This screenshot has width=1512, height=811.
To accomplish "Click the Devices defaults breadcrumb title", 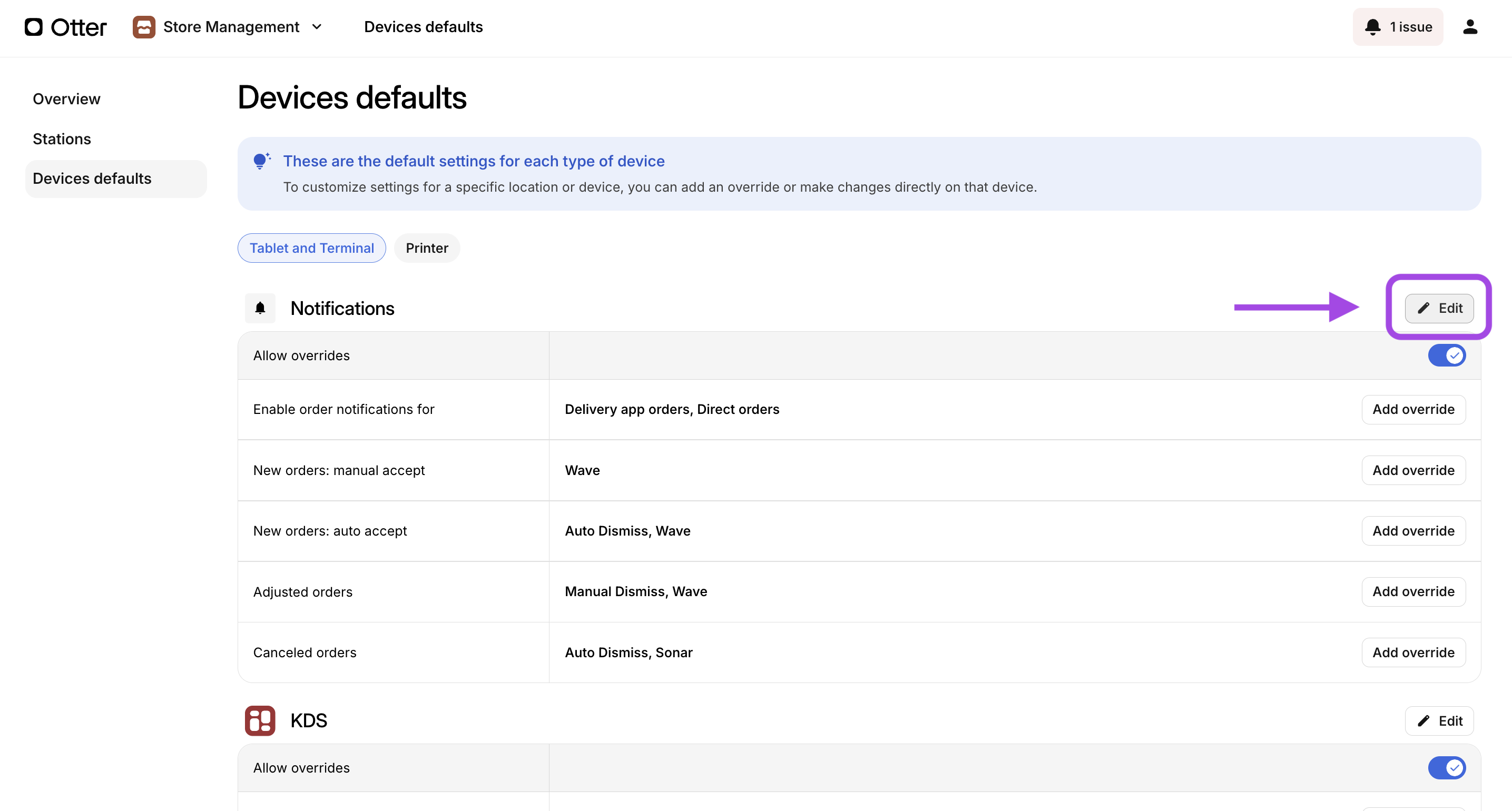I will pyautogui.click(x=423, y=27).
